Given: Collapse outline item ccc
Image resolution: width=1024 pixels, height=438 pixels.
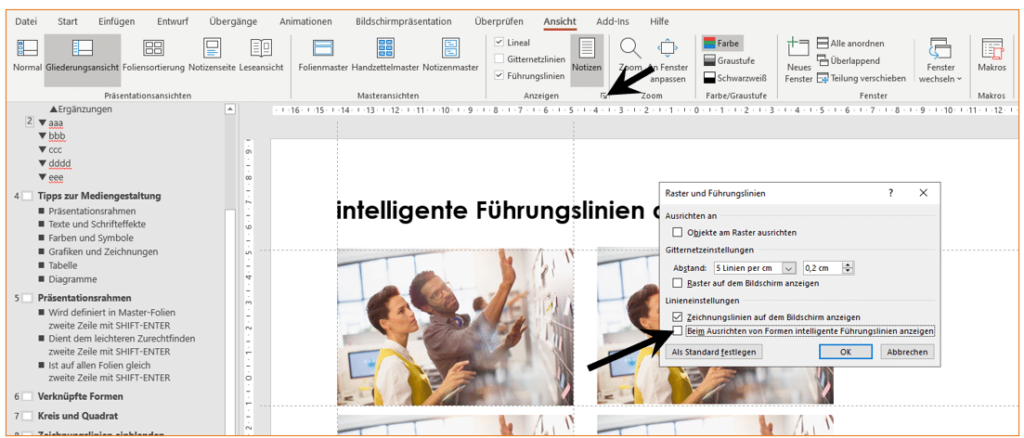Looking at the screenshot, I should tap(42, 149).
